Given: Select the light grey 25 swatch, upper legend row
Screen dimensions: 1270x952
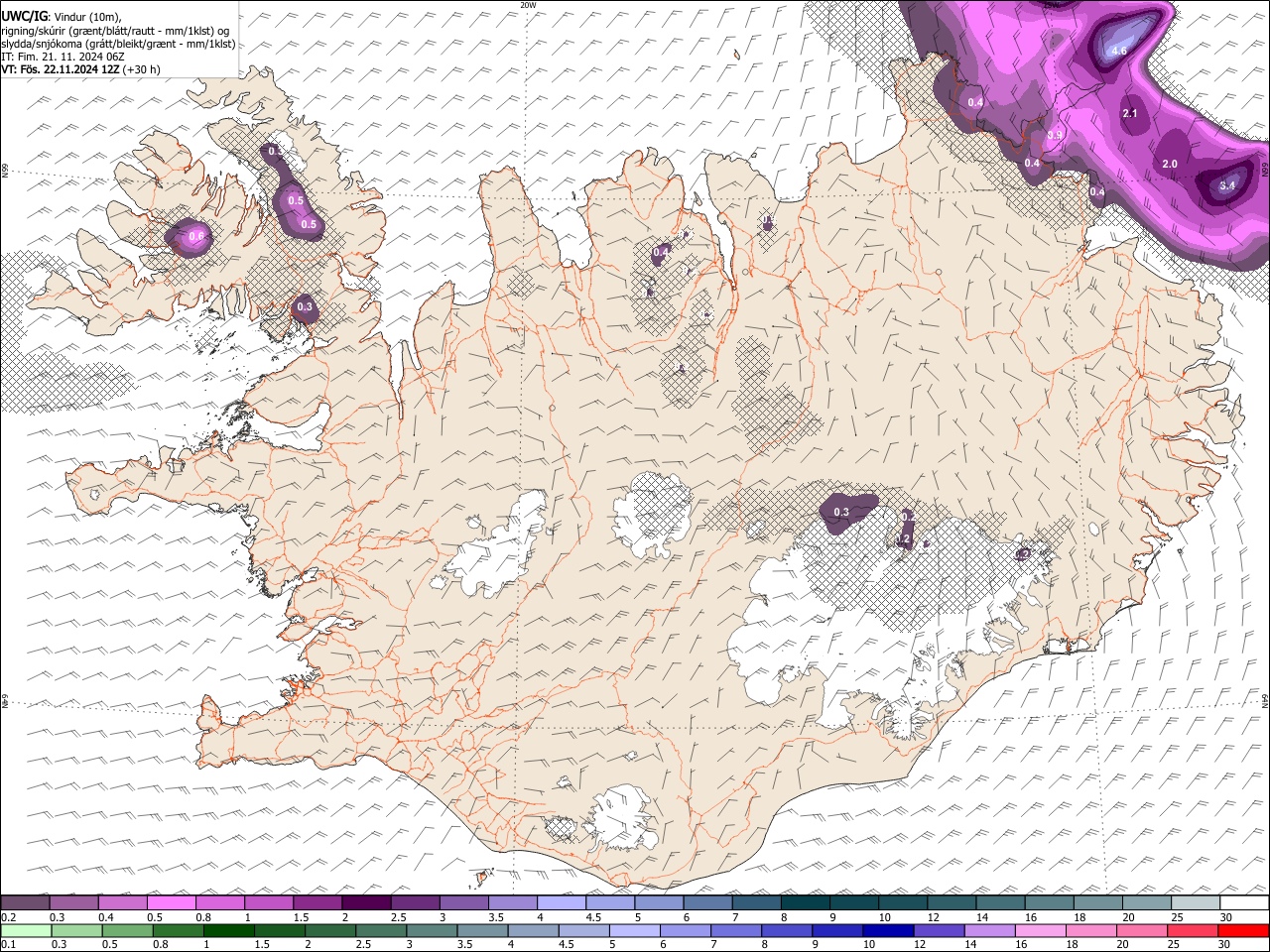Looking at the screenshot, I should point(1195,902).
